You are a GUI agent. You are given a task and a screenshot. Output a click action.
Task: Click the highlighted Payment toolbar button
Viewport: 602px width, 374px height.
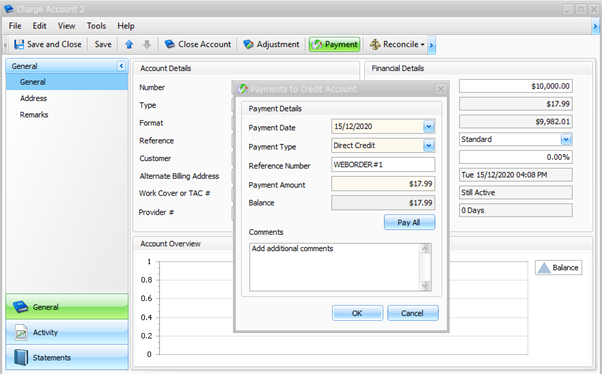(335, 45)
